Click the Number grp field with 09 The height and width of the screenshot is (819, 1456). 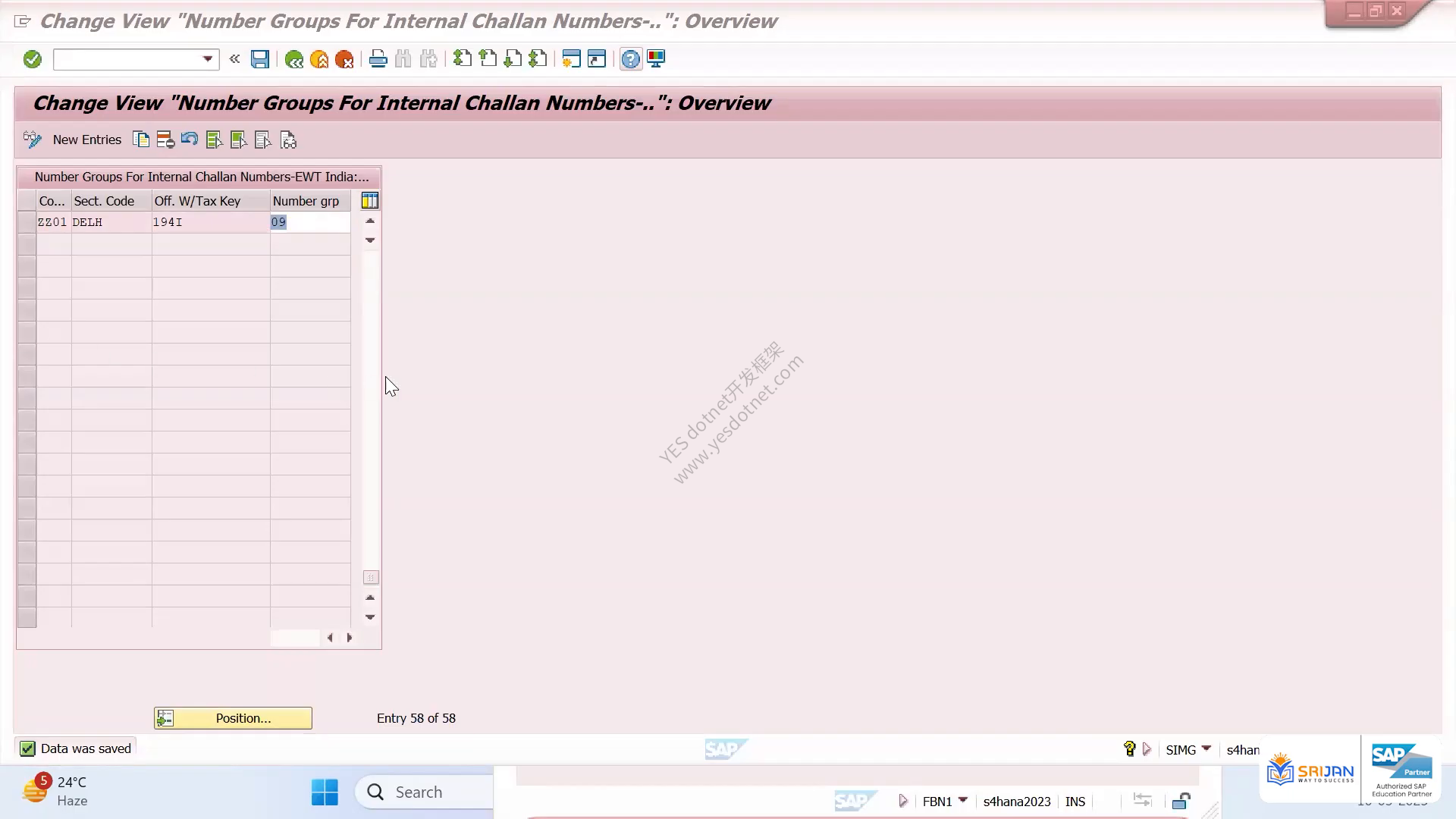[x=310, y=222]
